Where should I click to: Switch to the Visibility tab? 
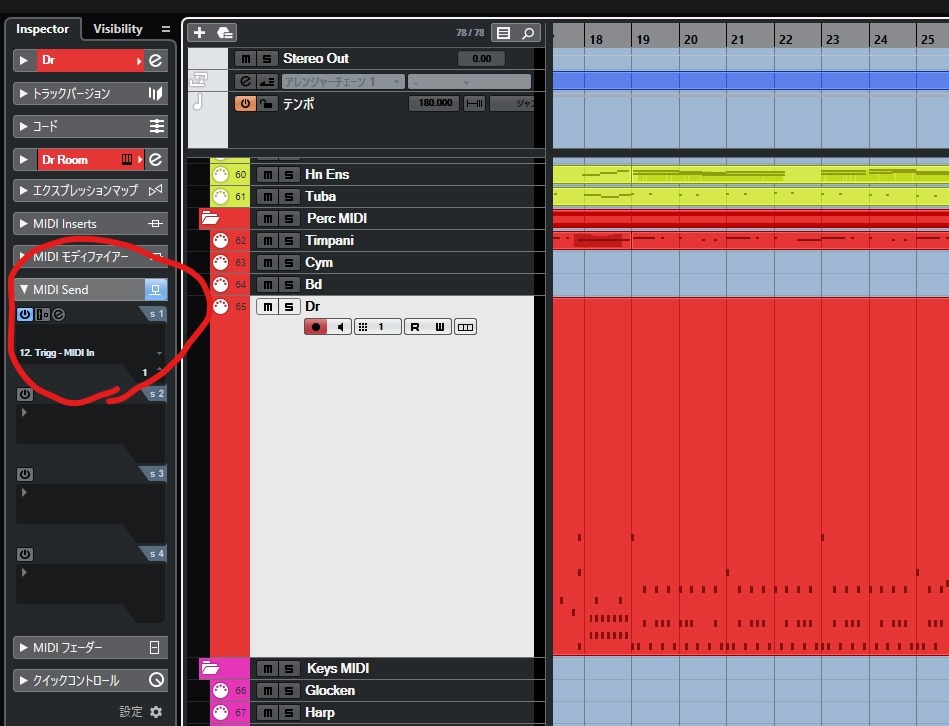[x=118, y=29]
